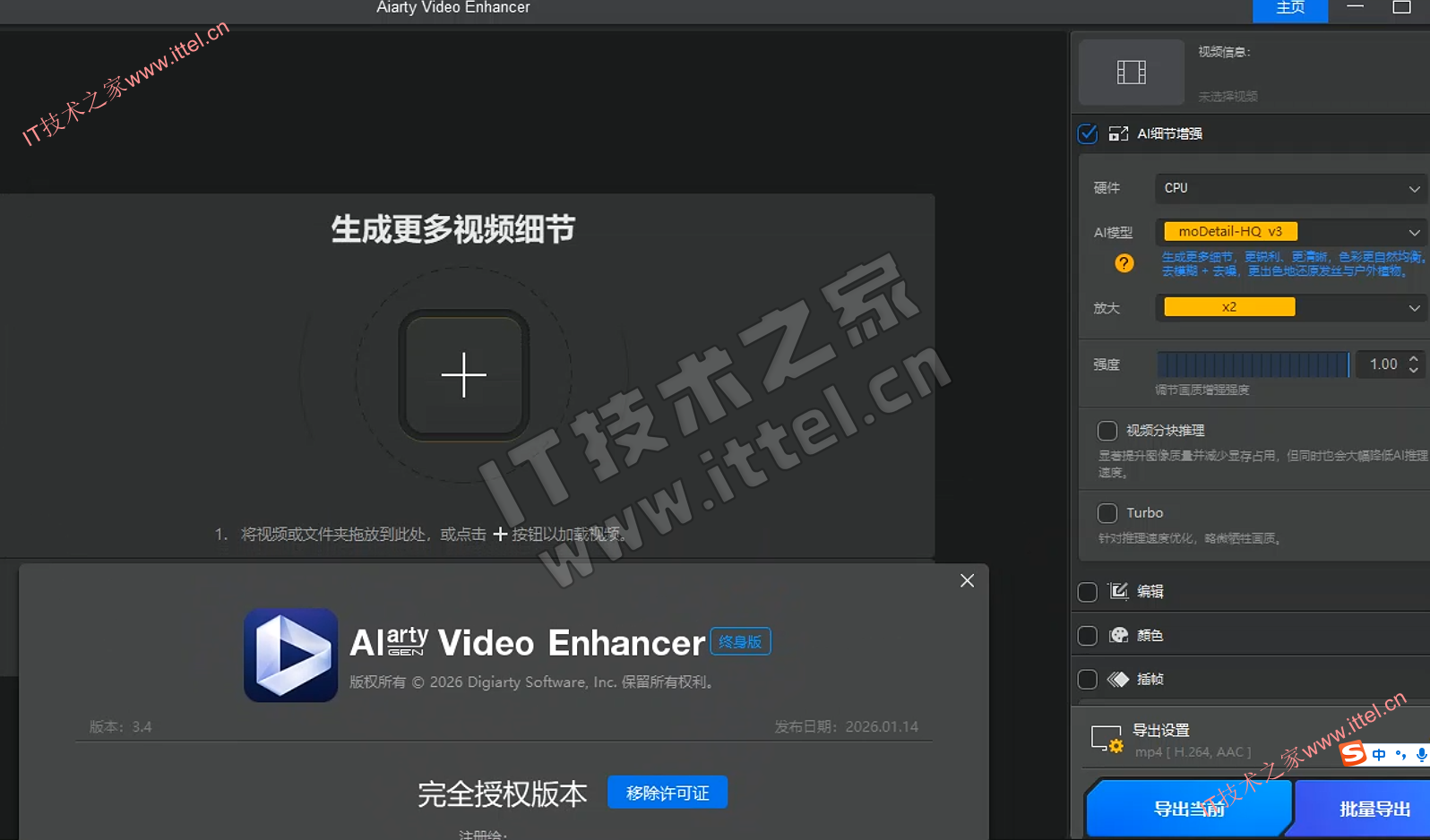Enable 视频分块推理 checkbox
This screenshot has width=1430, height=840.
[1107, 431]
